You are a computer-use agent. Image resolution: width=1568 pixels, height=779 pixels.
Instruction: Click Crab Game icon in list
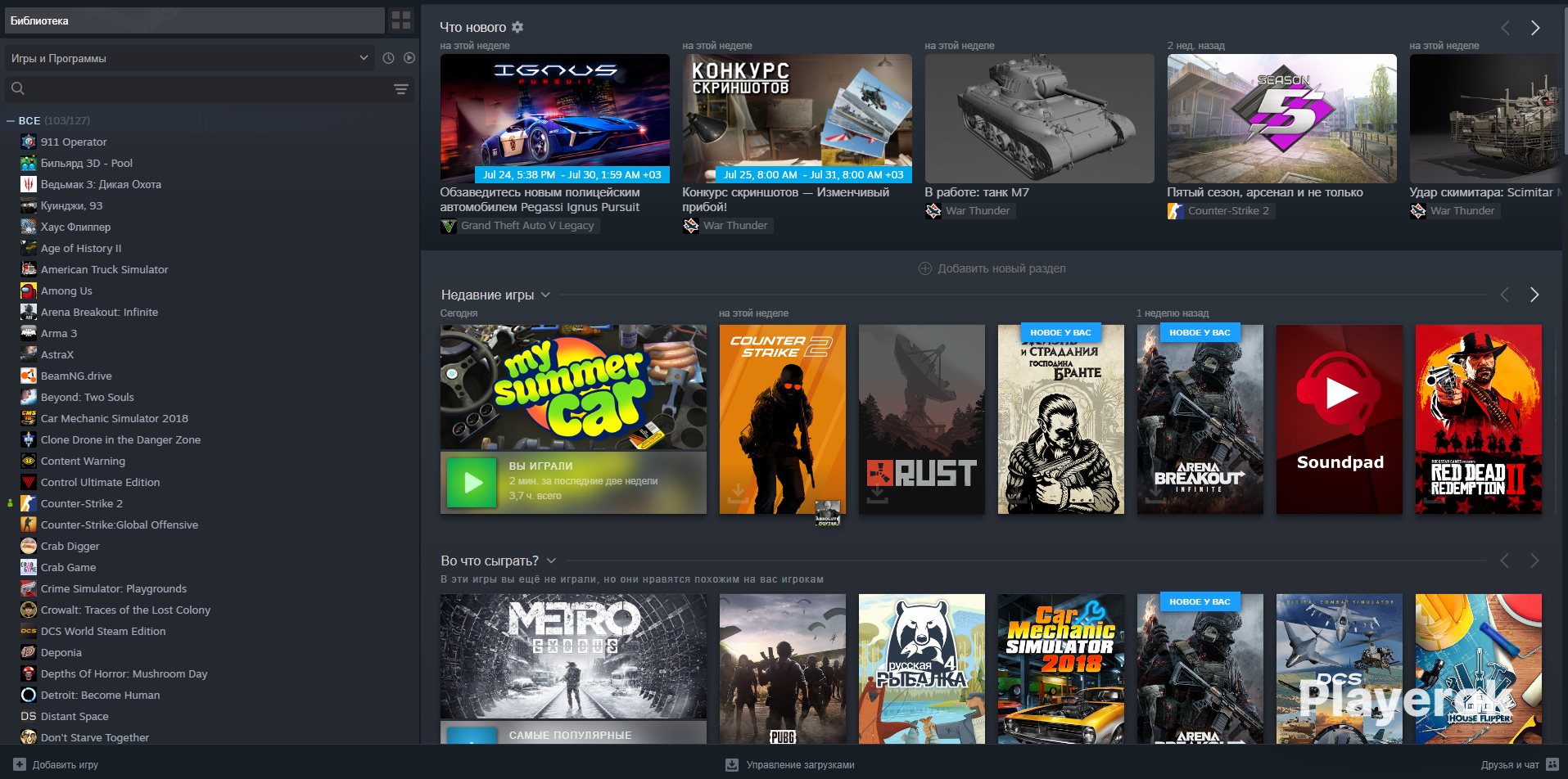(29, 567)
